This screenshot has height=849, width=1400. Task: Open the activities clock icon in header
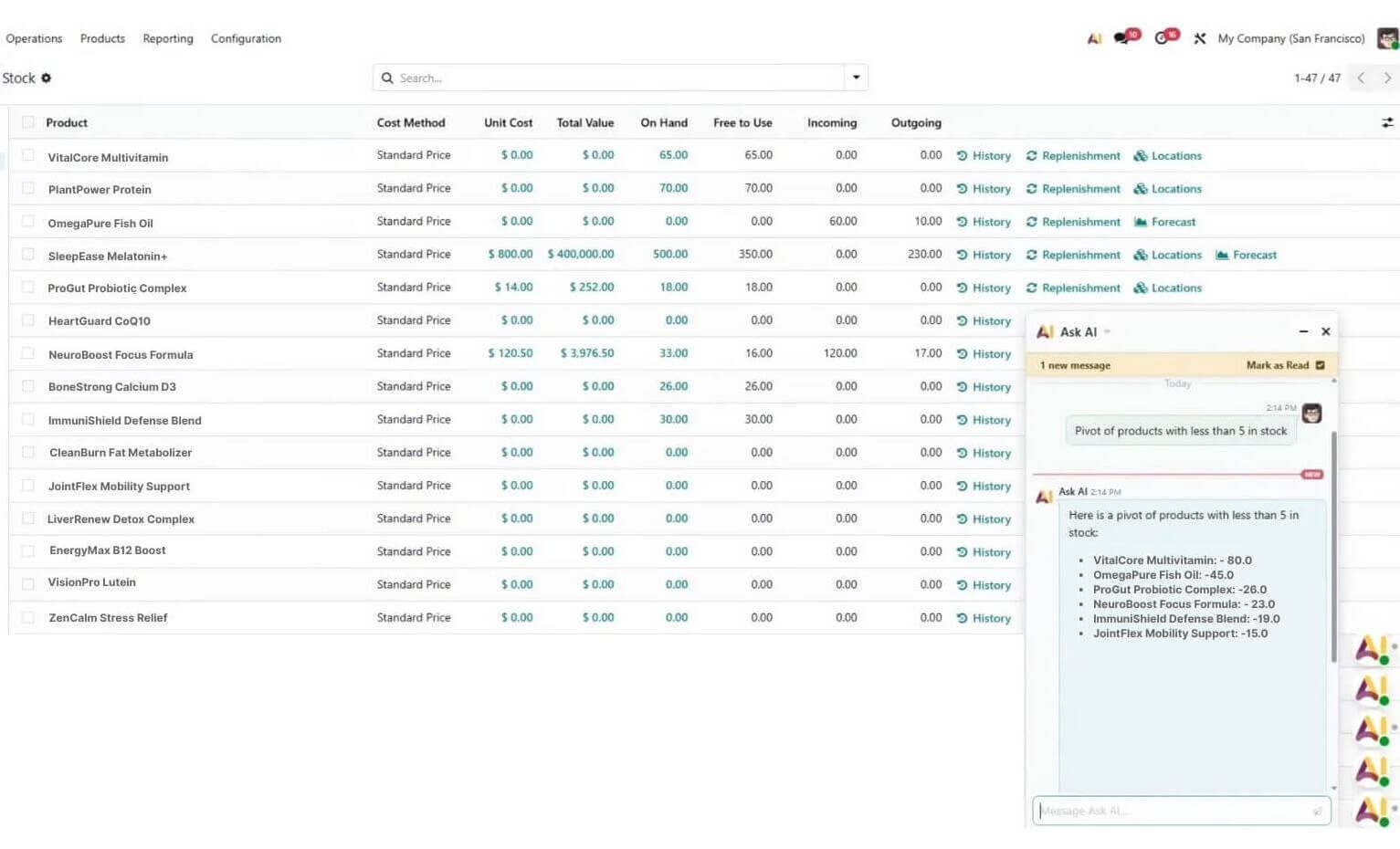(1162, 38)
